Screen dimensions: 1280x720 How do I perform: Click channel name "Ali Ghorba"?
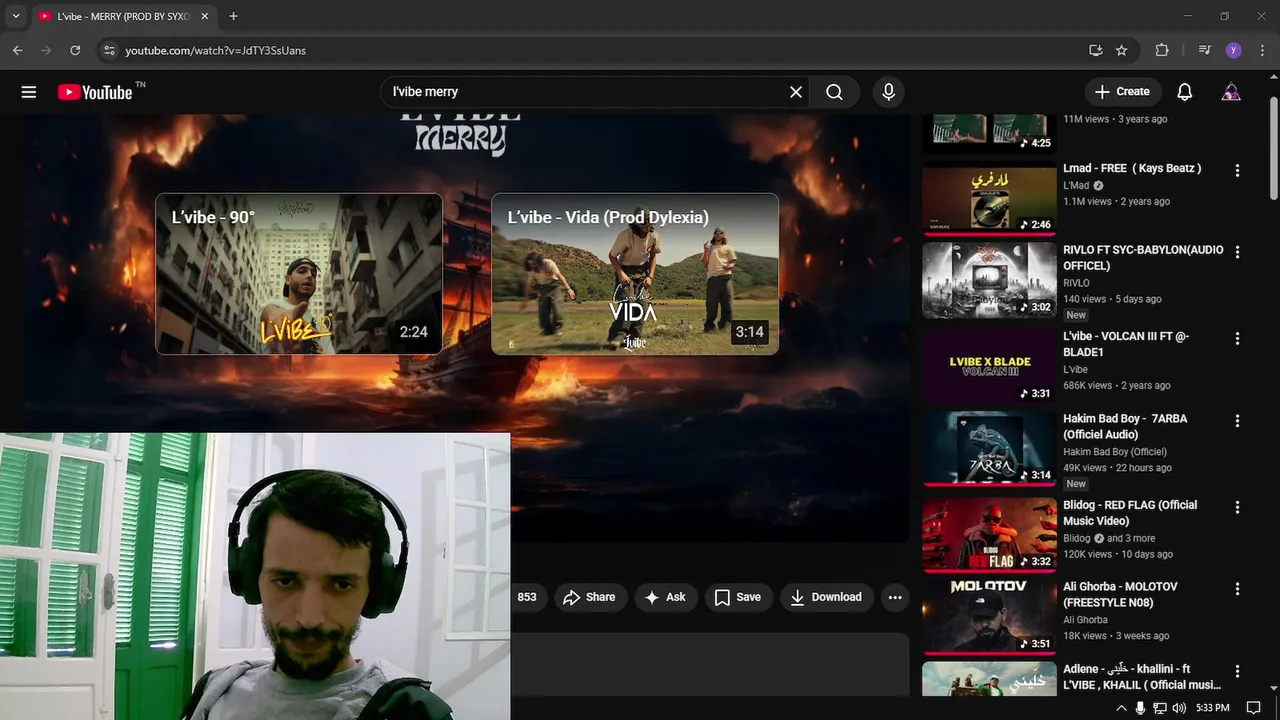[1085, 620]
